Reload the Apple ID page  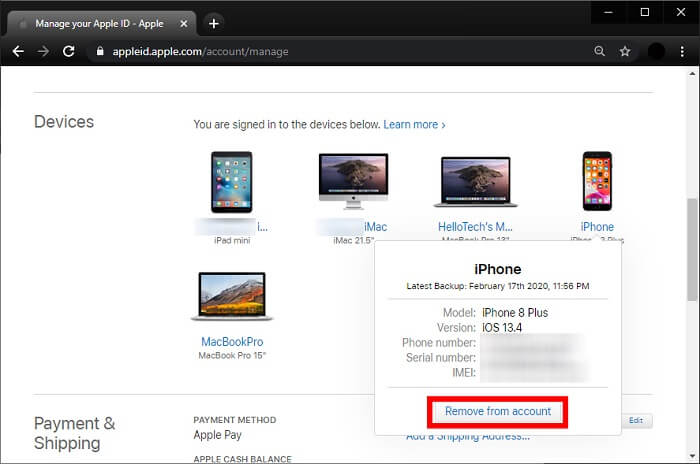[x=69, y=51]
